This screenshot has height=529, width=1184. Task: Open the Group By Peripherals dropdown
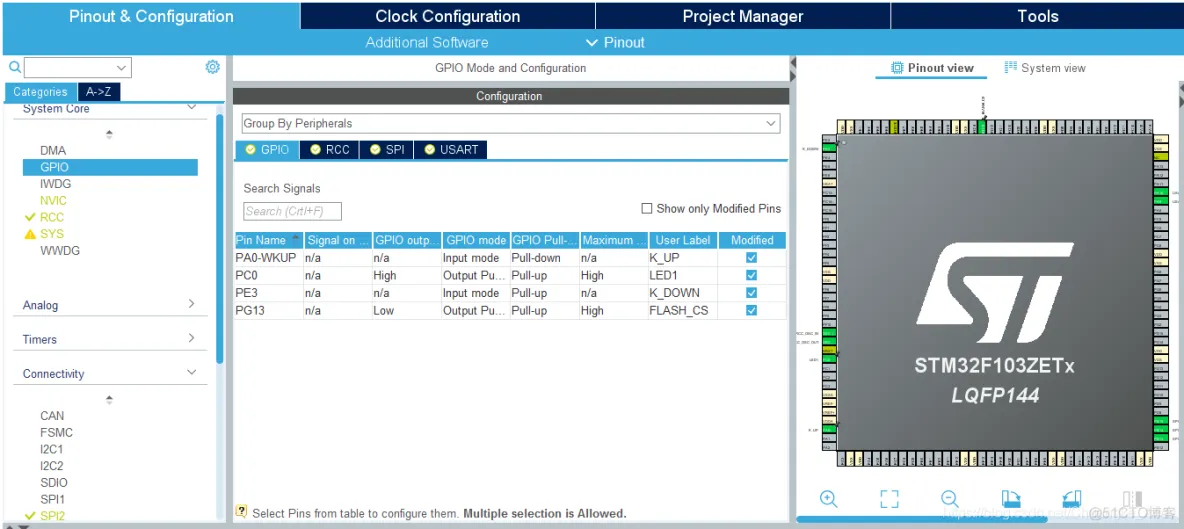510,123
